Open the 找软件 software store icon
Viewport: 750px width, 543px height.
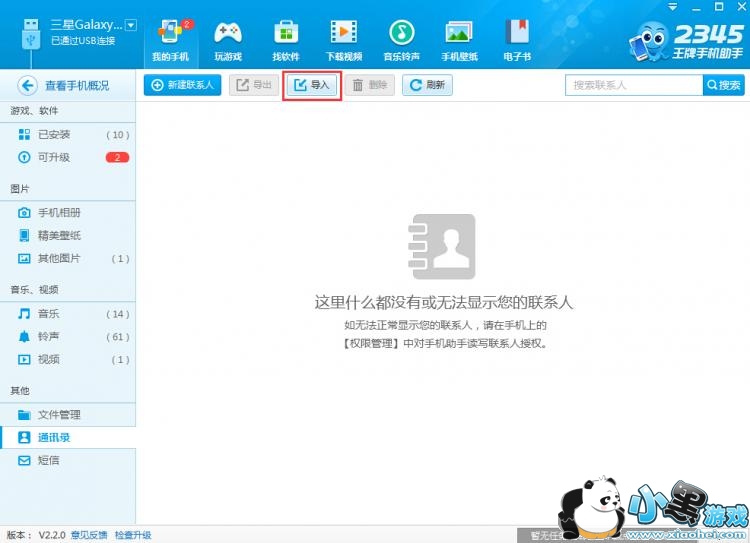[285, 34]
